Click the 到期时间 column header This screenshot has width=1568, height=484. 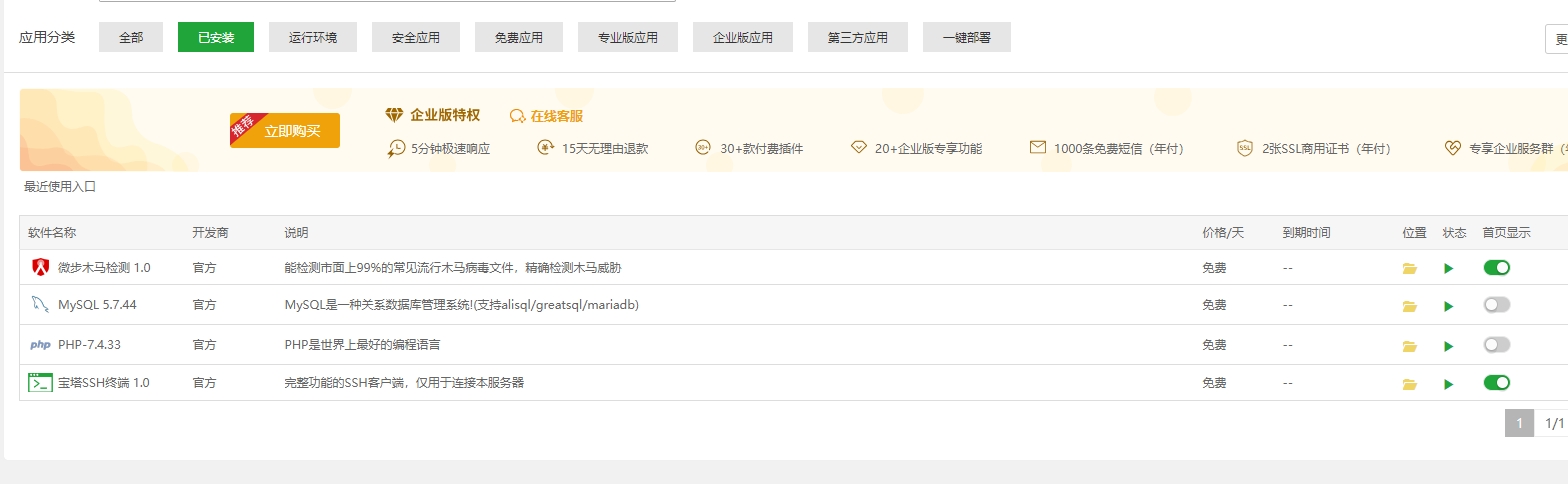1306,233
